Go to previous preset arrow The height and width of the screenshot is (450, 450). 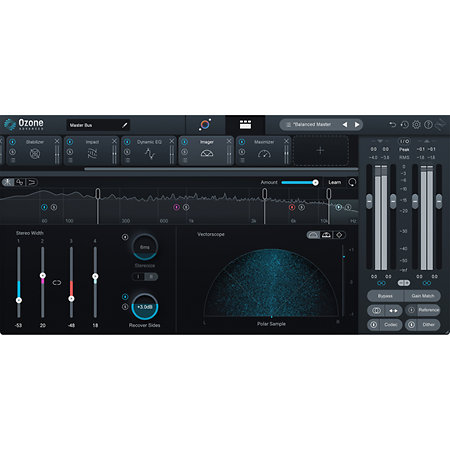click(345, 124)
